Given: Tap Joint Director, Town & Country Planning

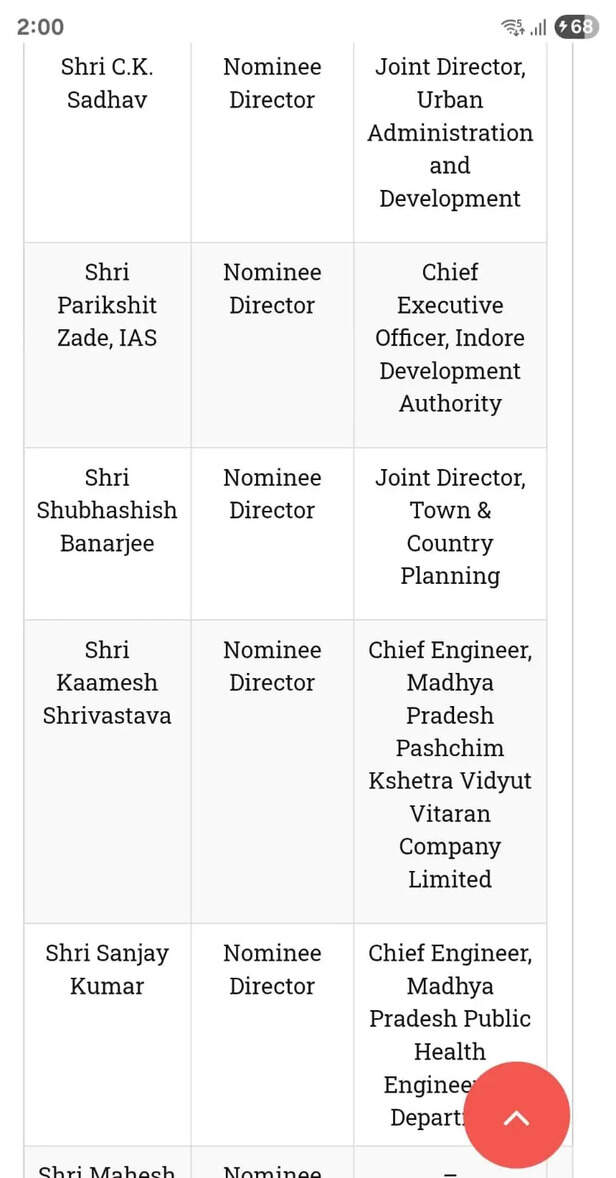Looking at the screenshot, I should (x=450, y=527).
